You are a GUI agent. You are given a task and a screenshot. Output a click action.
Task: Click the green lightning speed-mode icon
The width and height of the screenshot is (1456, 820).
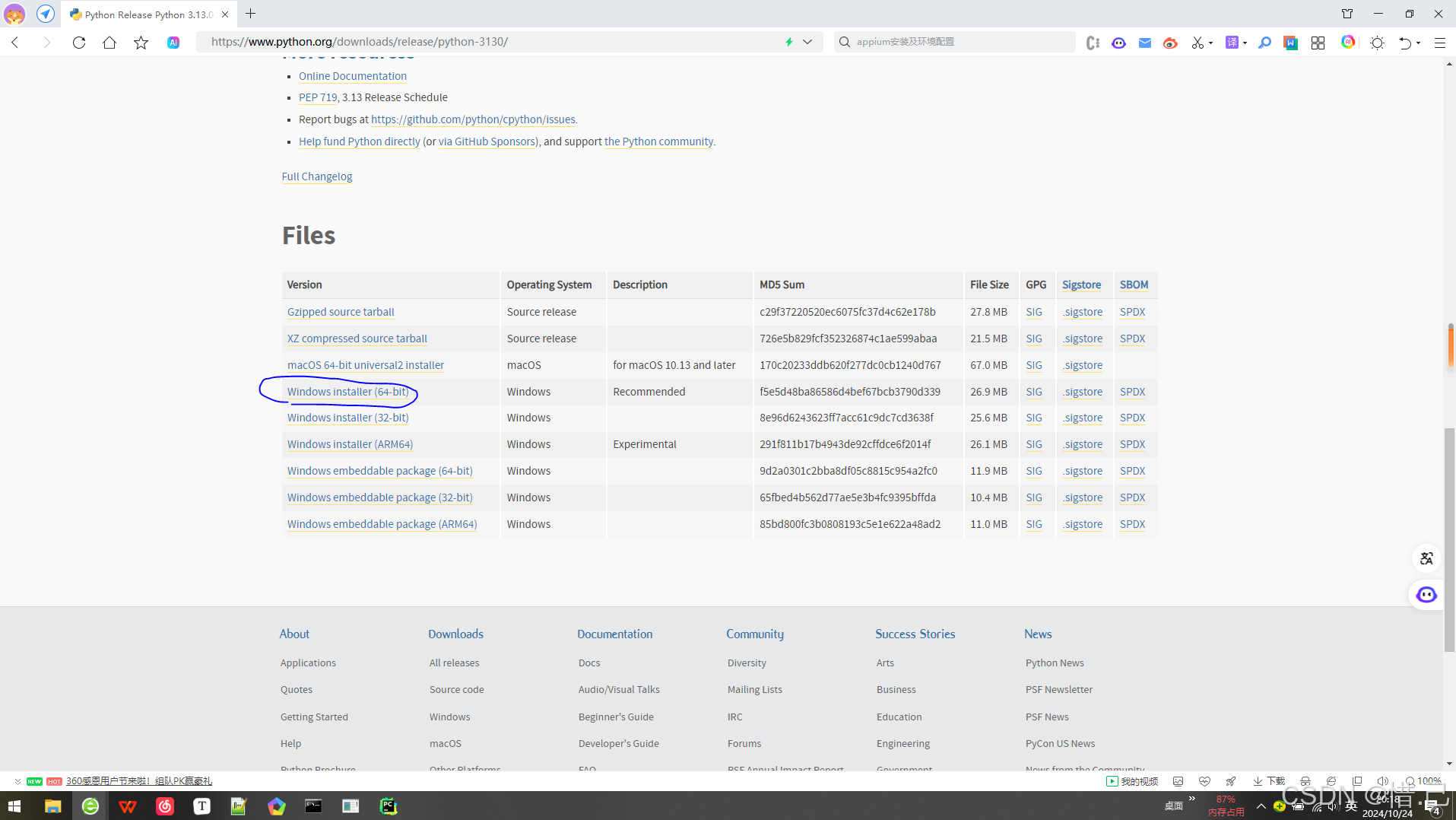pyautogui.click(x=789, y=42)
